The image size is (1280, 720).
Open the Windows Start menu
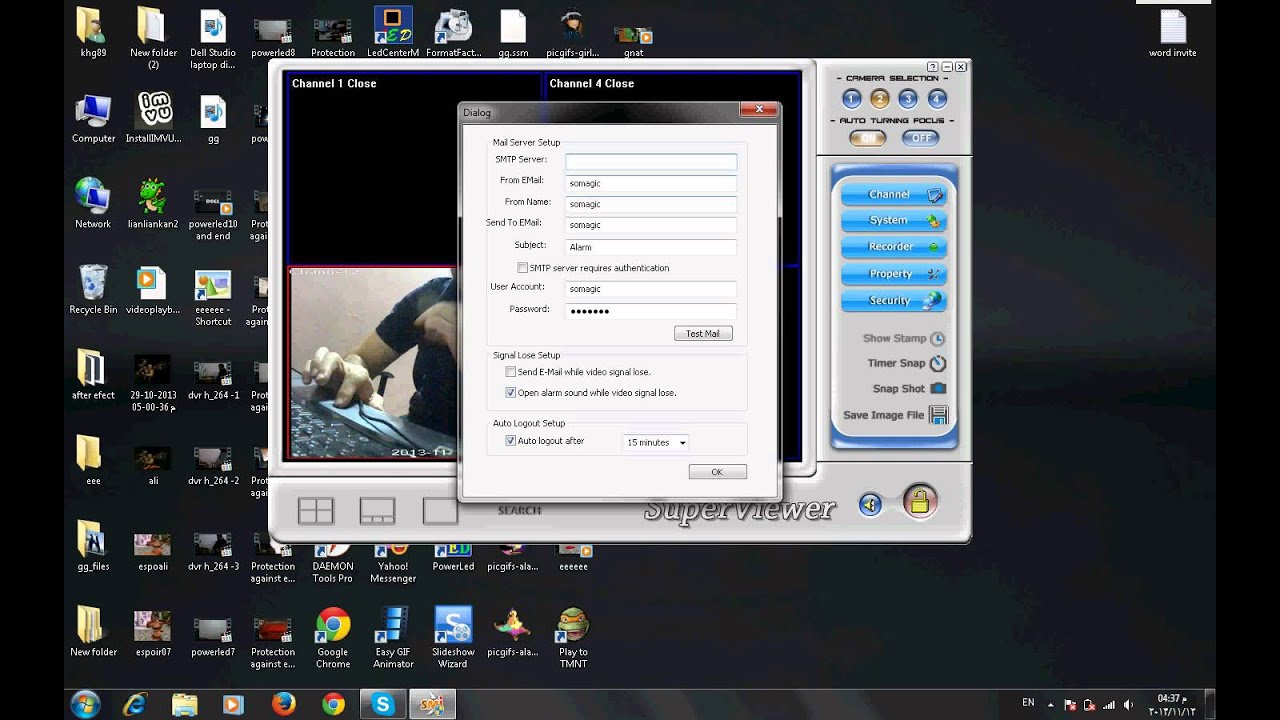coord(84,704)
